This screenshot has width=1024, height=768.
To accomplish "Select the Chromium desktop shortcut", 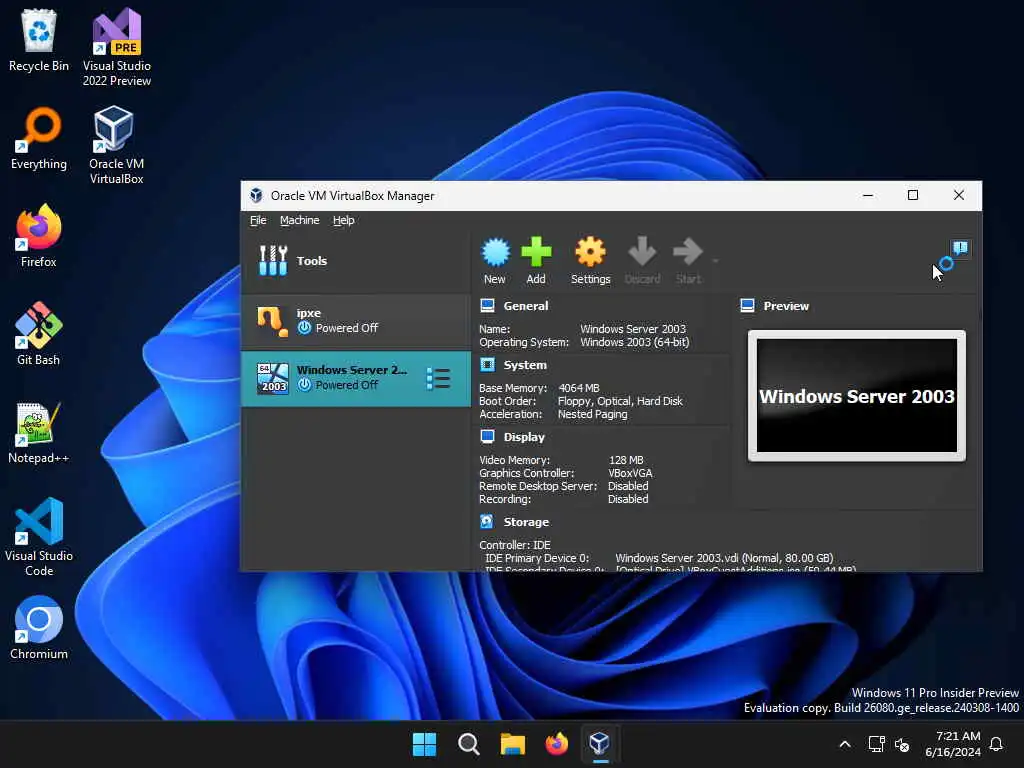I will [39, 628].
